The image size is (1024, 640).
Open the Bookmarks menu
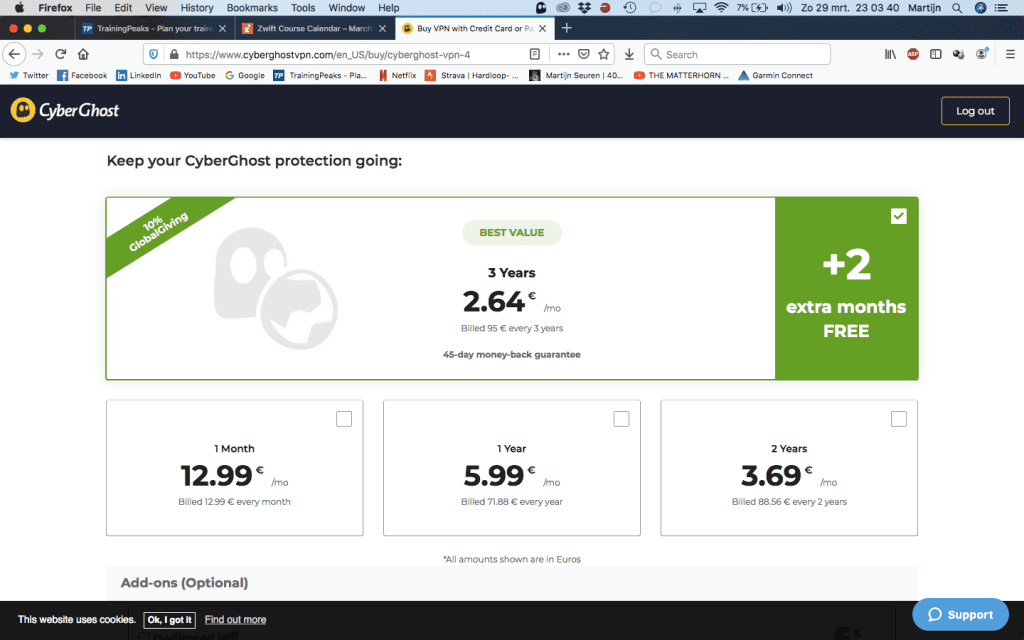[x=252, y=8]
